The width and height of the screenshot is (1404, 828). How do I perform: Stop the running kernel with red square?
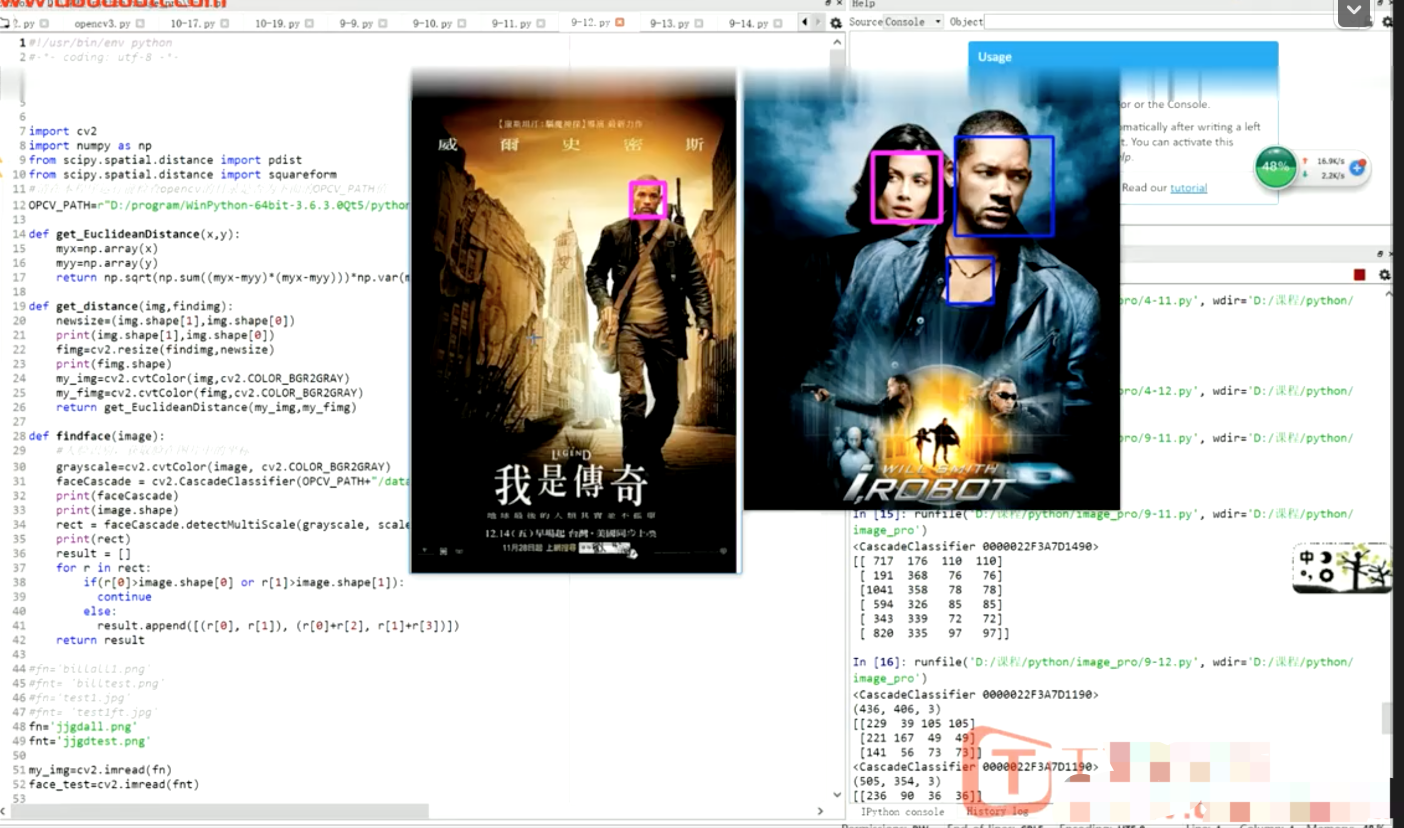click(x=1359, y=275)
